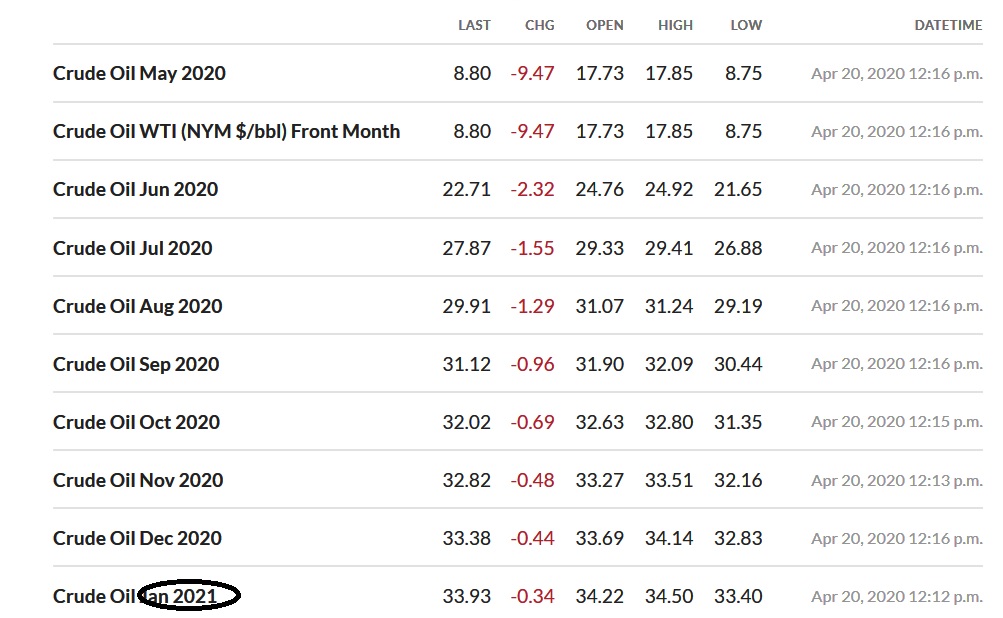Click the LAST column header
The image size is (1003, 618).
(474, 25)
